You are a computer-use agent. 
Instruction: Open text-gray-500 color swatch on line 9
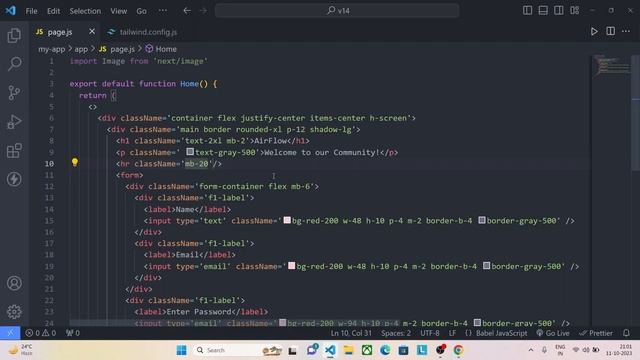(190, 152)
